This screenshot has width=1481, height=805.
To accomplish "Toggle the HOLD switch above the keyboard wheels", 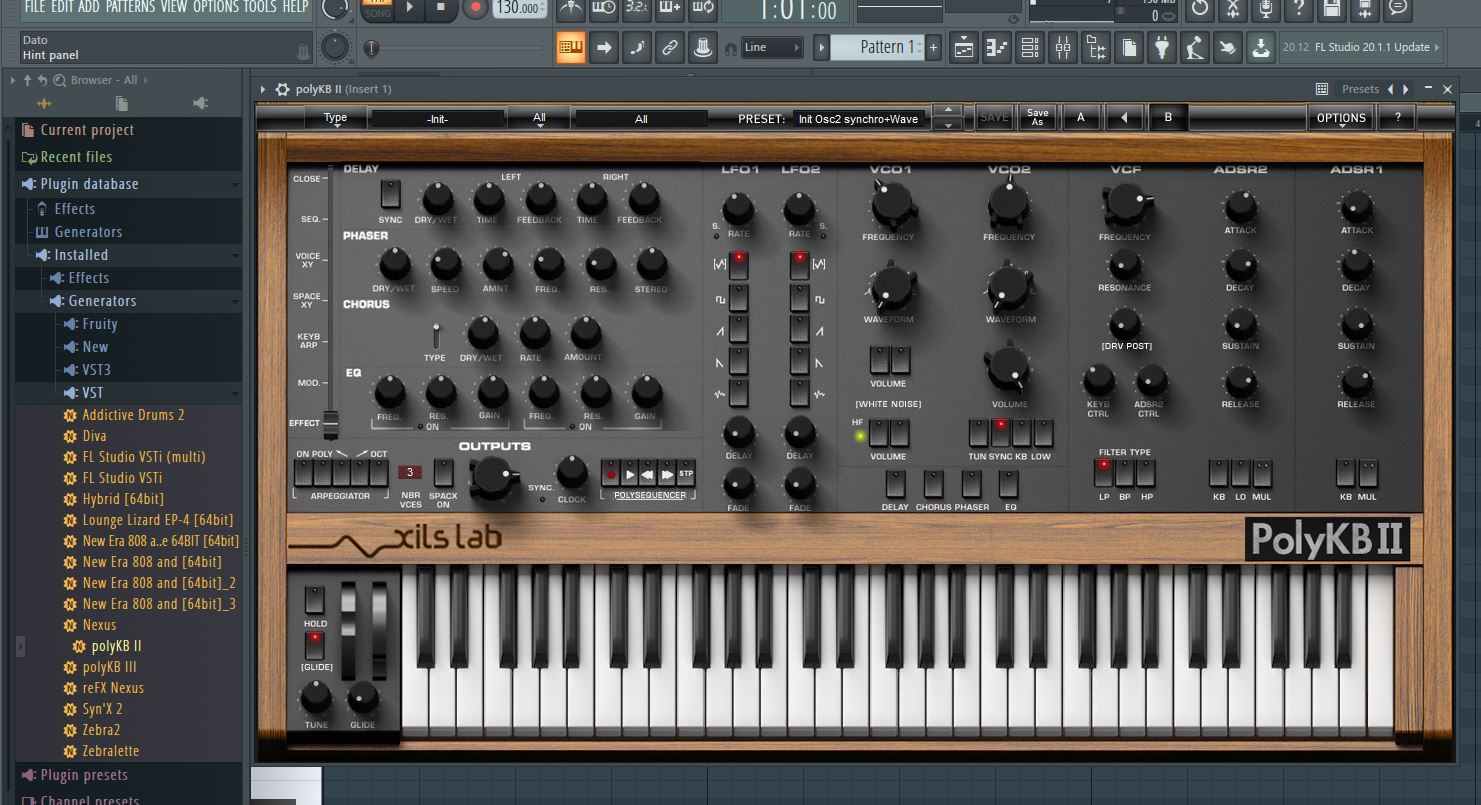I will 315,600.
